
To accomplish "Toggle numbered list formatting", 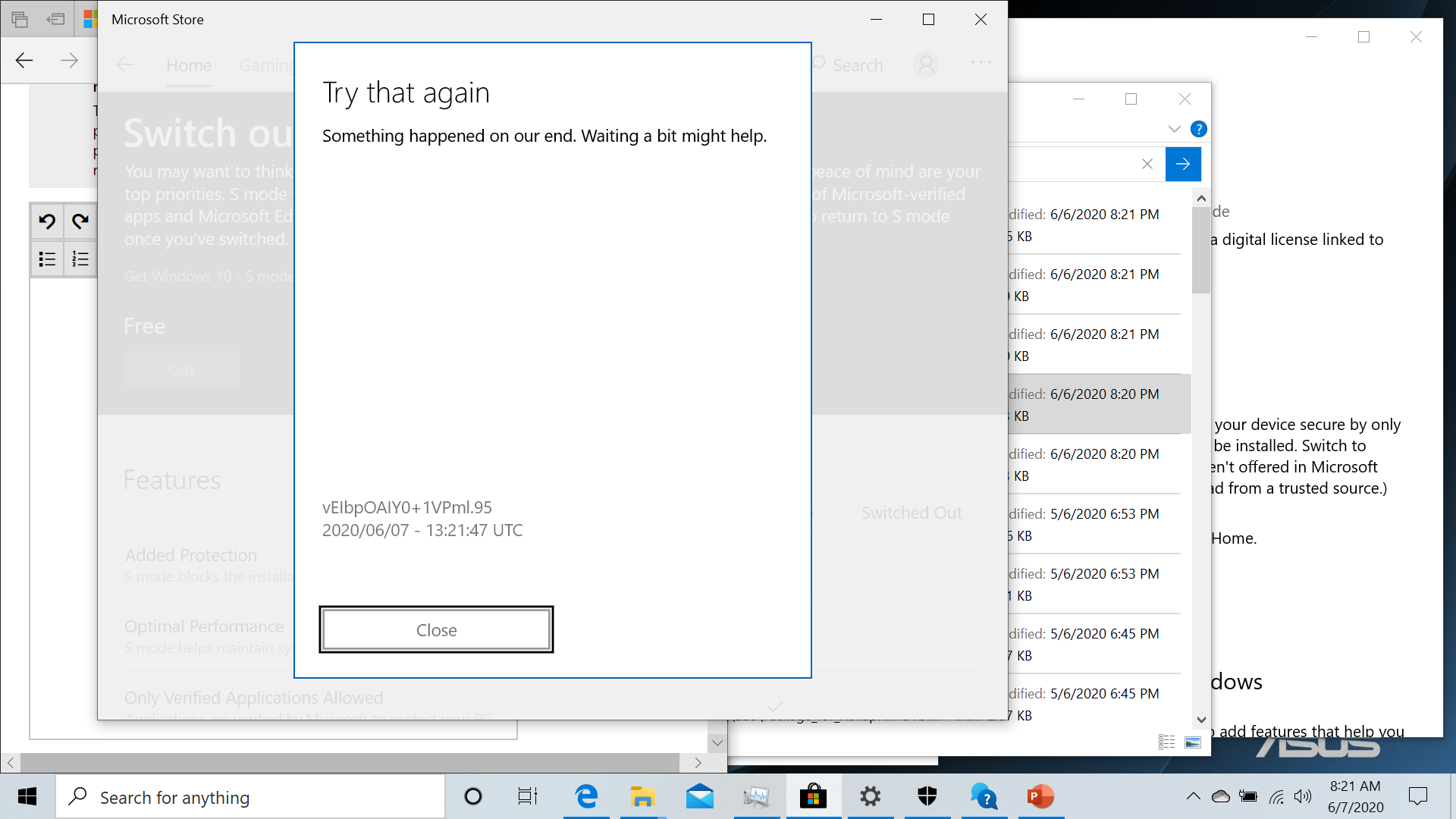I will [x=80, y=259].
